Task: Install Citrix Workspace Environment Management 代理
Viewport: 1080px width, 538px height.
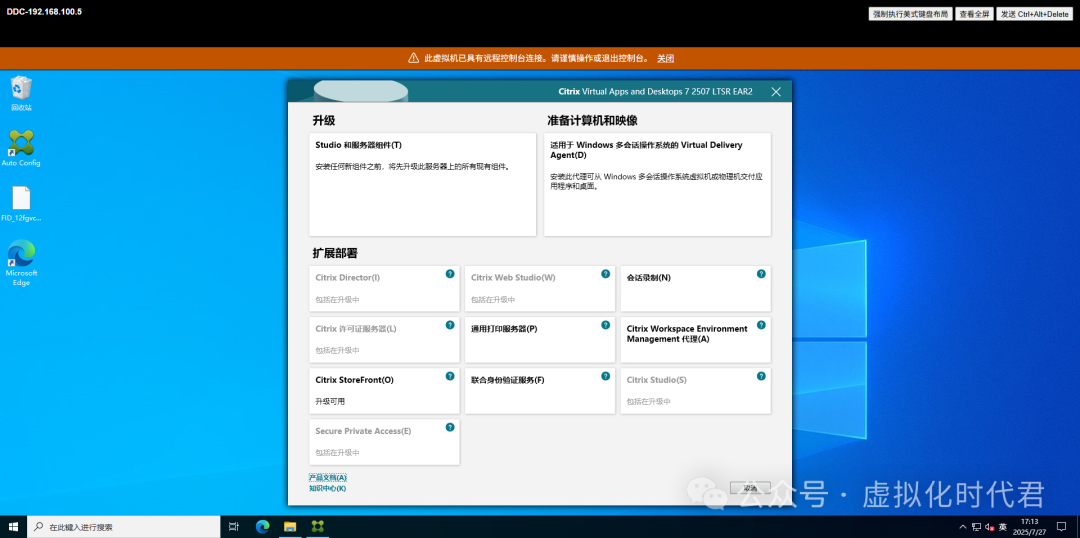Action: [696, 340]
